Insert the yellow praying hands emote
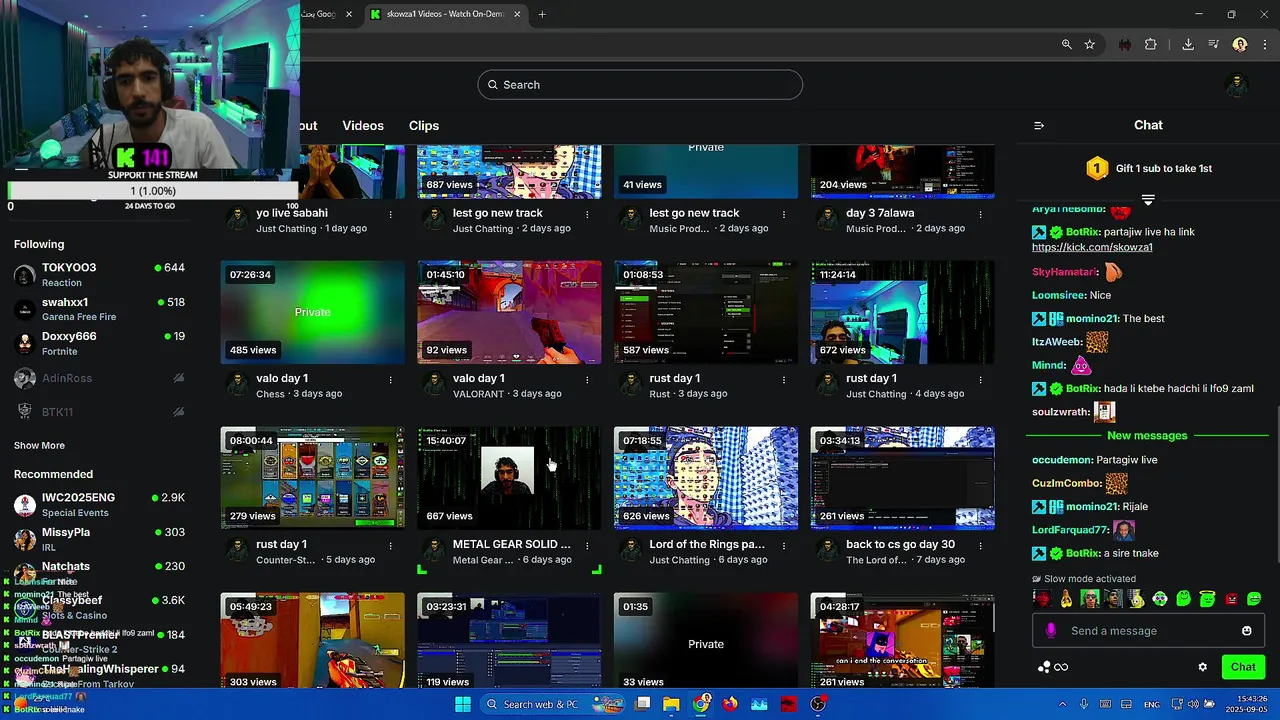The image size is (1280, 720). pos(1066,599)
